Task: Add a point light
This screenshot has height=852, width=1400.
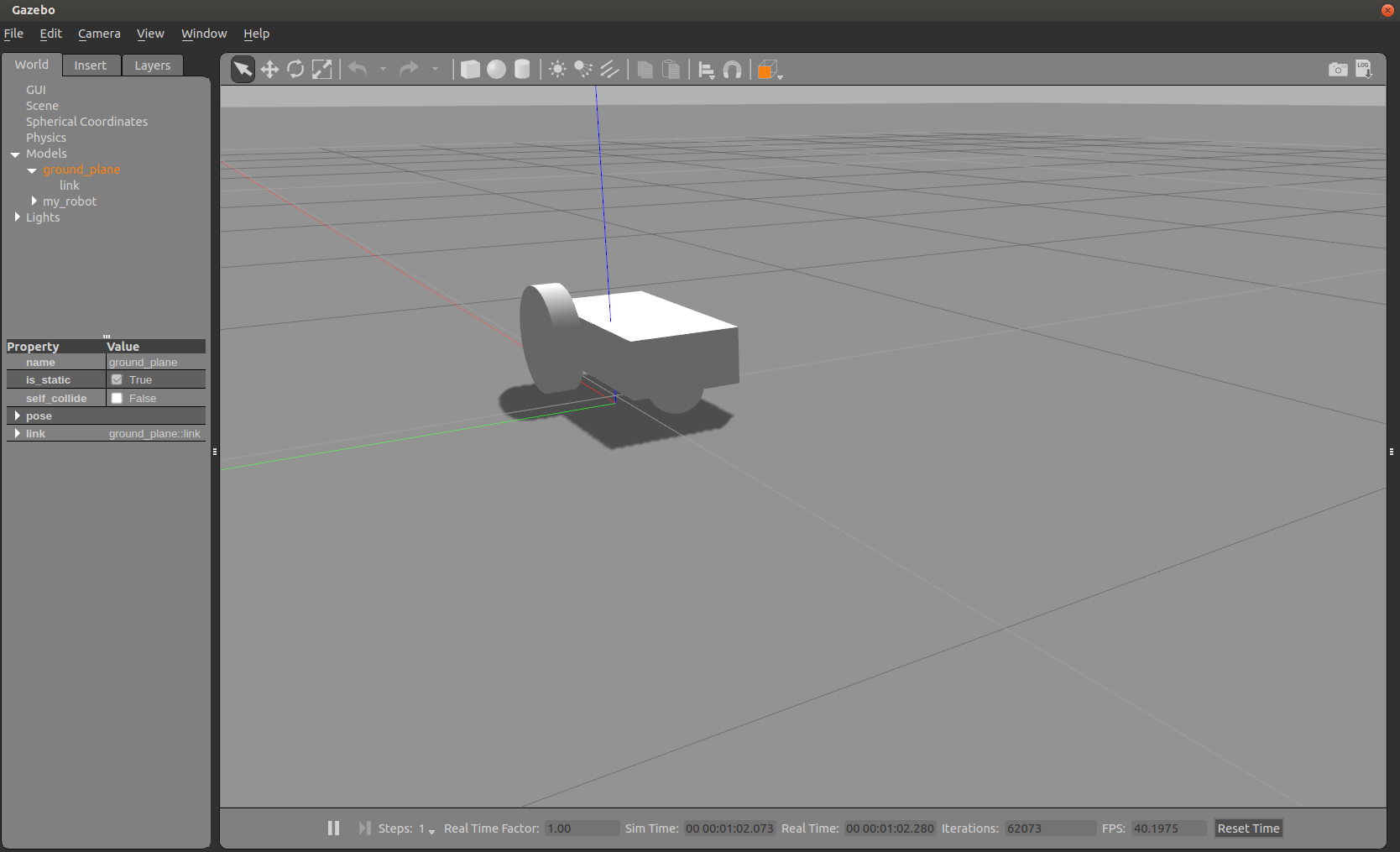Action: tap(557, 70)
